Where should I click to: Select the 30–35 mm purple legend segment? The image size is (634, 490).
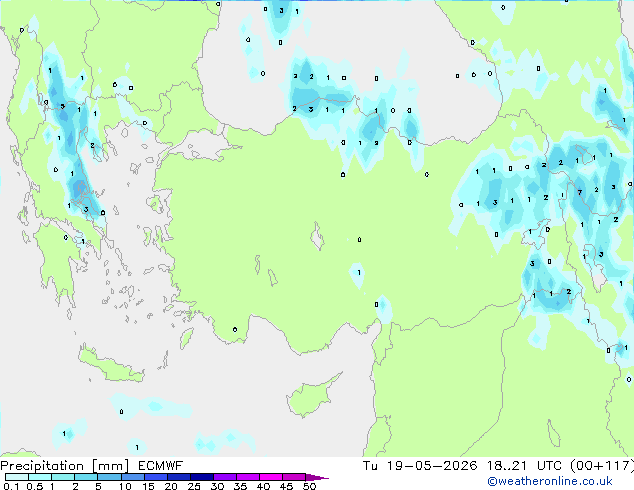point(225,477)
